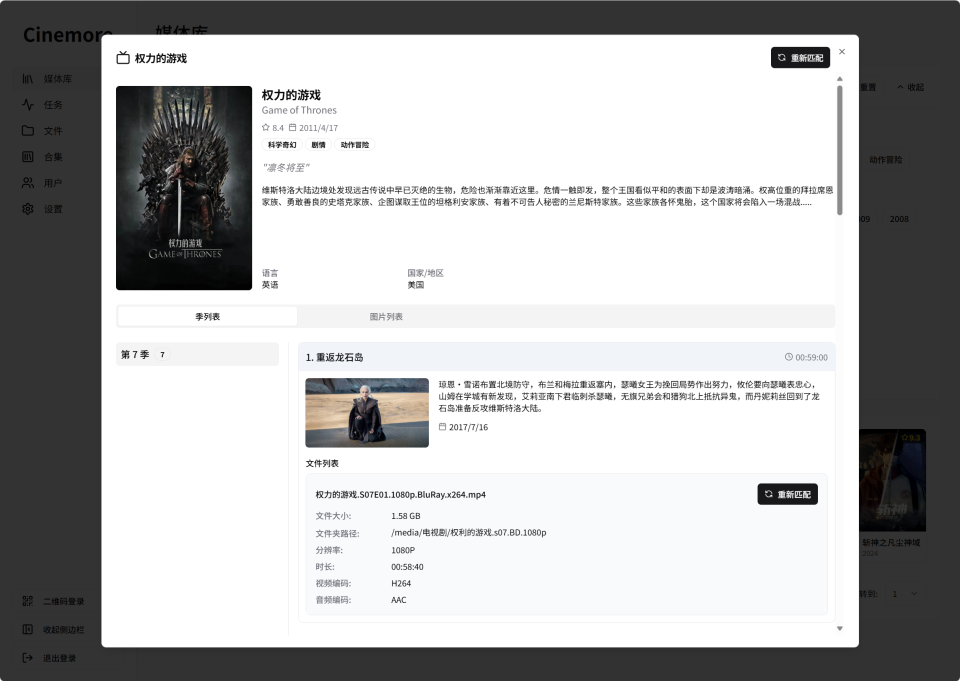Viewport: 960px width, 681px height.
Task: Close the 权力的游戏 dialog with X
Action: pos(842,51)
